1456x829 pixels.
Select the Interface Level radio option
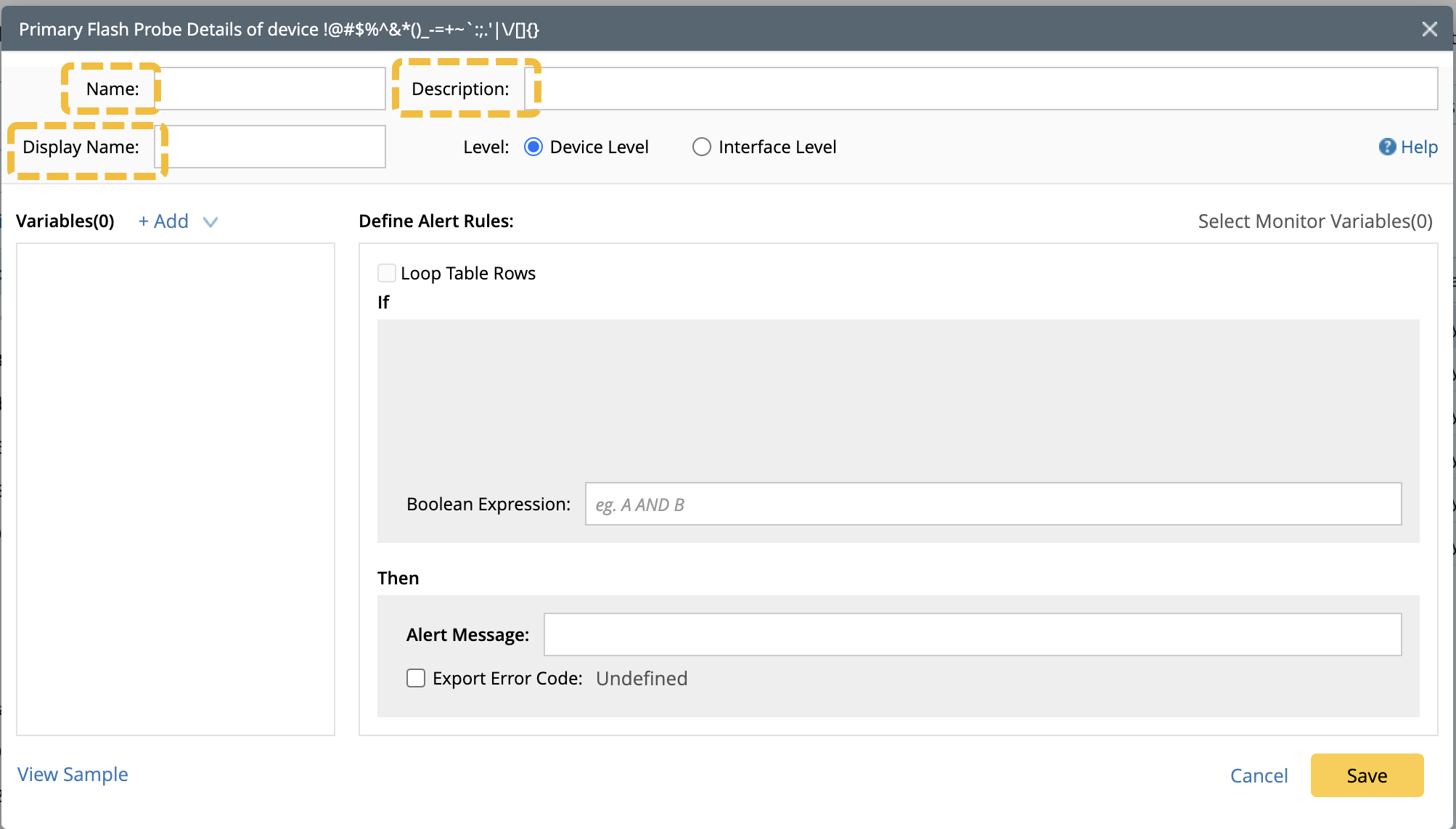coord(701,147)
